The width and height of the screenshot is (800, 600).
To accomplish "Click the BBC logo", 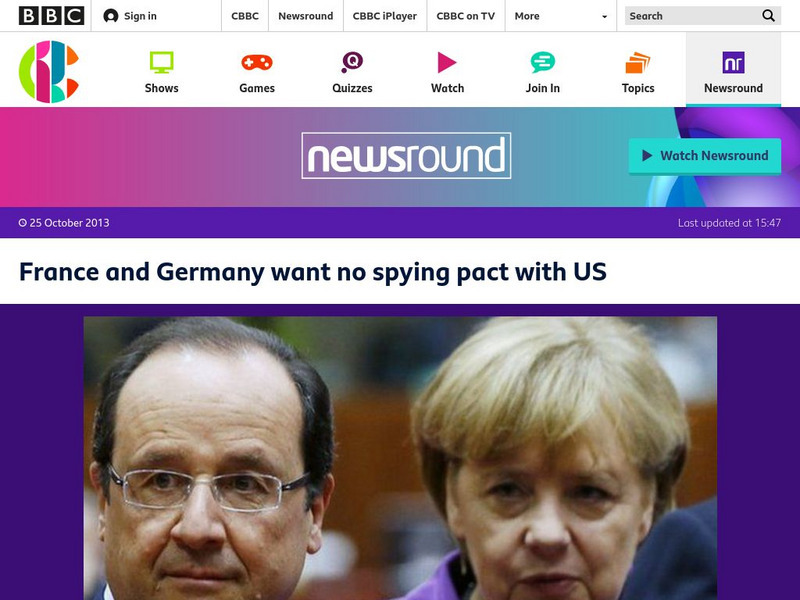I will point(51,16).
